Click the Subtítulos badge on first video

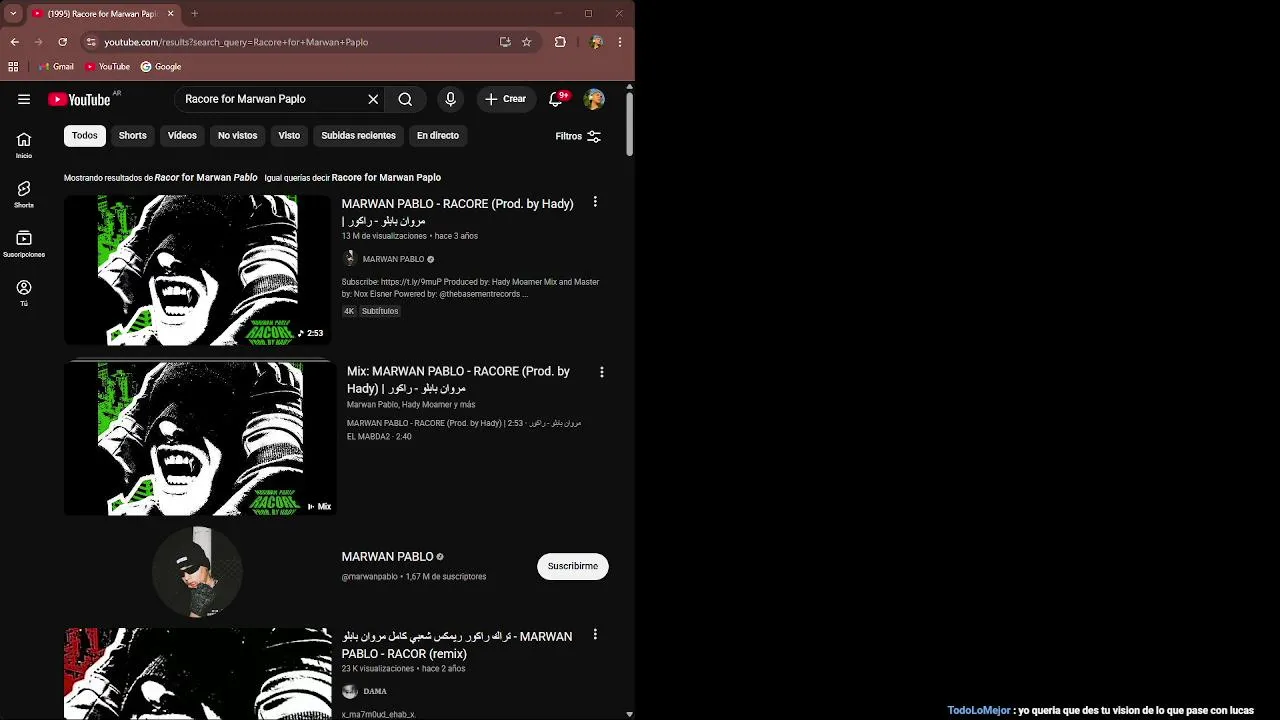click(380, 311)
